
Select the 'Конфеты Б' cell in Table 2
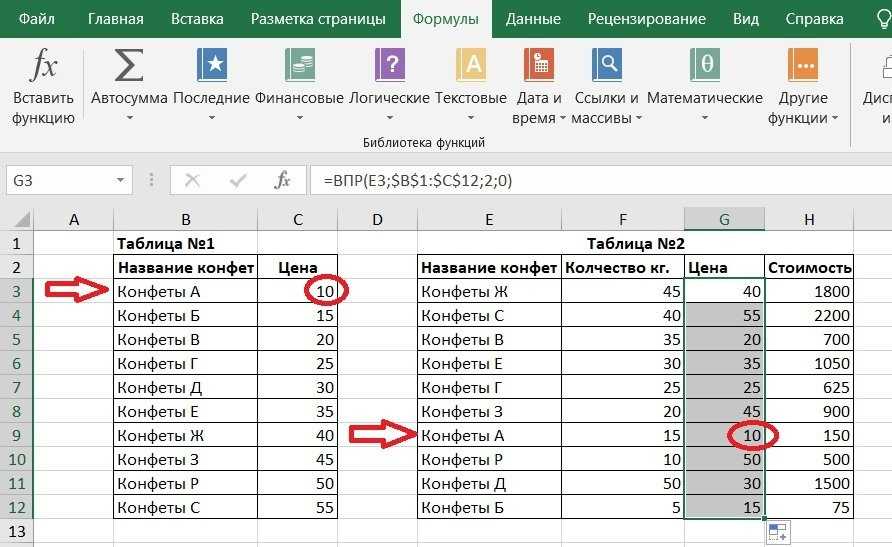coord(489,507)
